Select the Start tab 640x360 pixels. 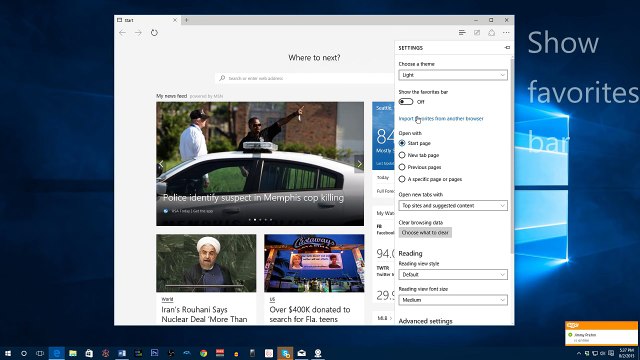click(x=147, y=20)
